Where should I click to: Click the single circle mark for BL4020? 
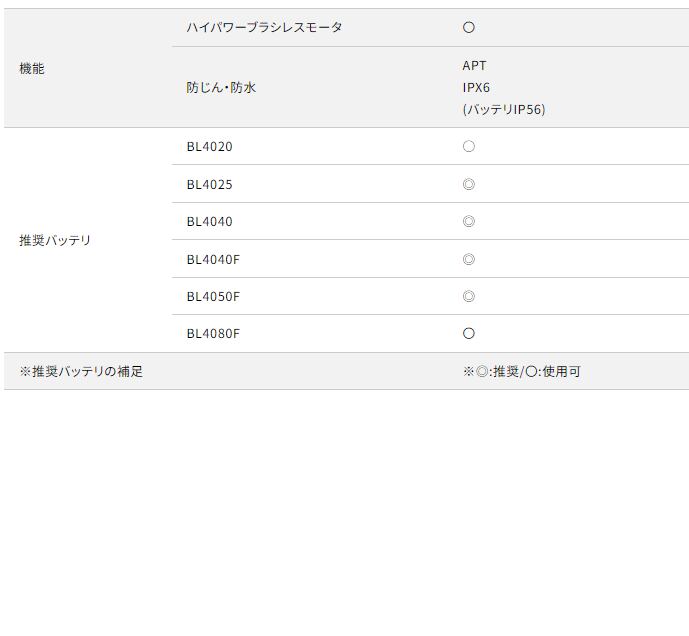468,147
